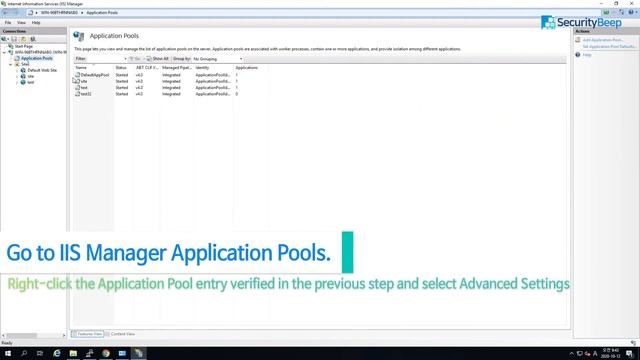Image resolution: width=640 pixels, height=360 pixels.
Task: Click the Delete Connection icon in Connections toolbar
Action: (33, 39)
